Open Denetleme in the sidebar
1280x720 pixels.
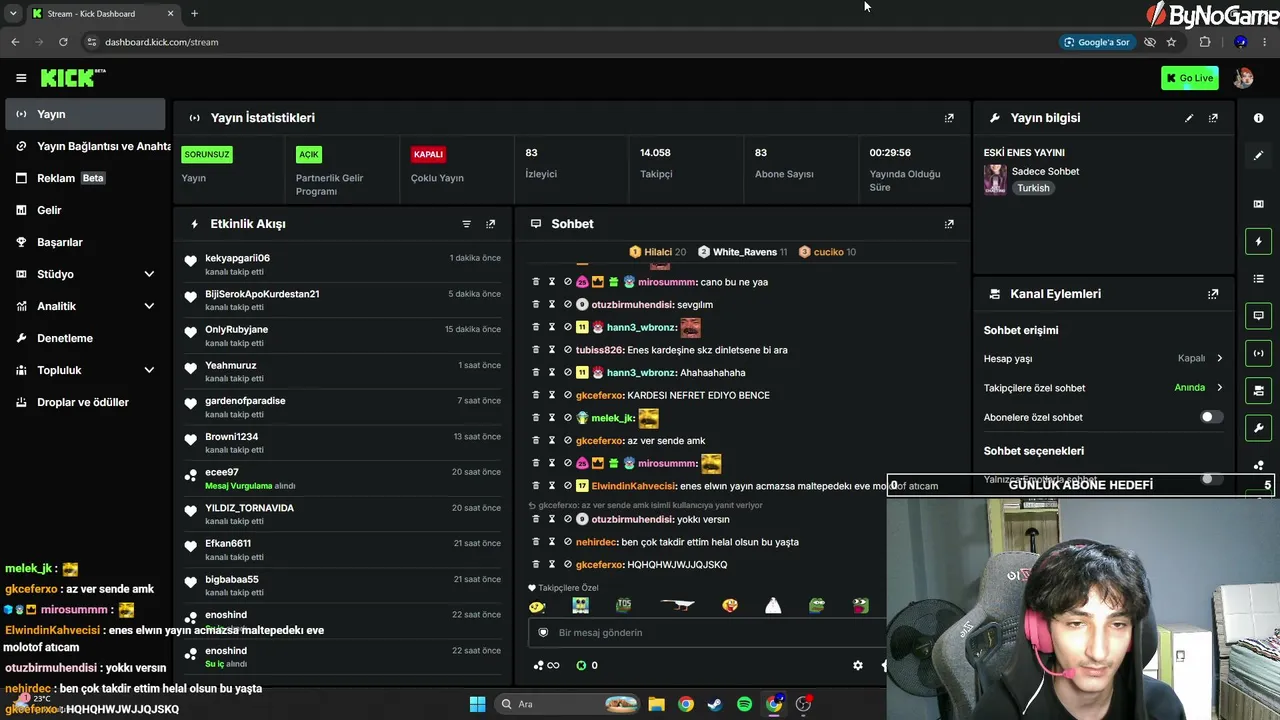click(x=84, y=338)
